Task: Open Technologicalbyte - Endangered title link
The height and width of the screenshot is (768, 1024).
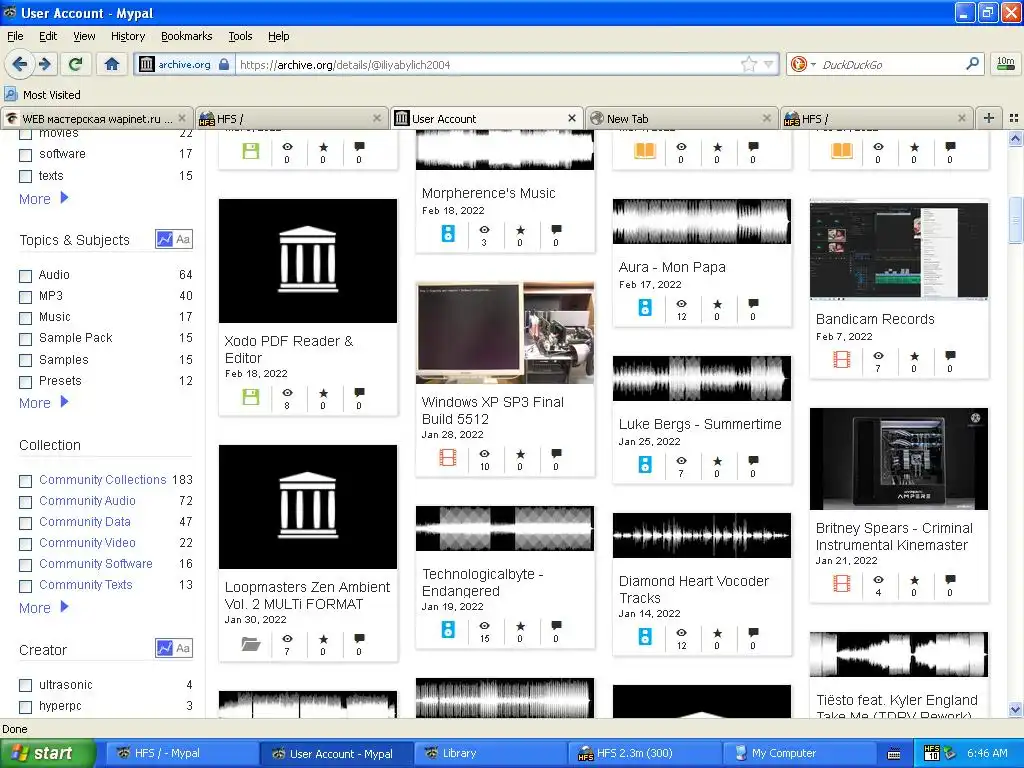Action: coord(482,582)
